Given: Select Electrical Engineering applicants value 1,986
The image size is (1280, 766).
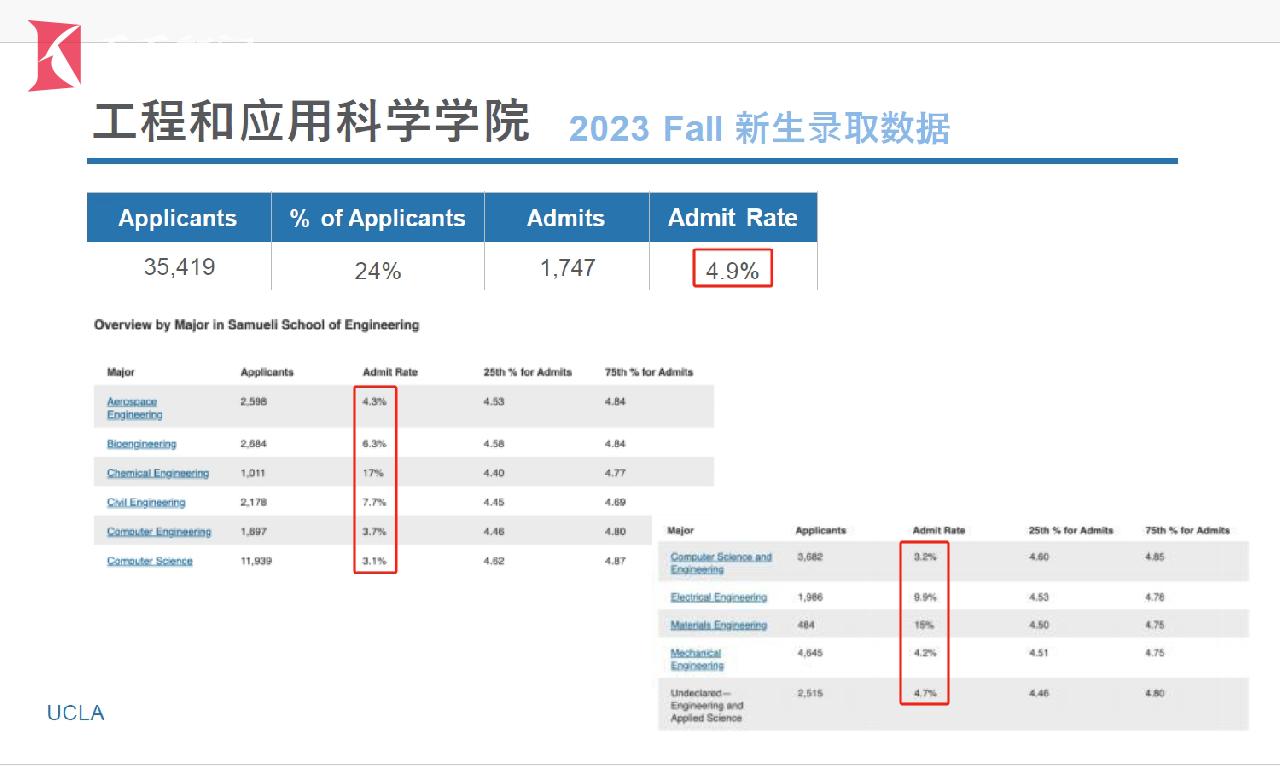Looking at the screenshot, I should pyautogui.click(x=810, y=597).
